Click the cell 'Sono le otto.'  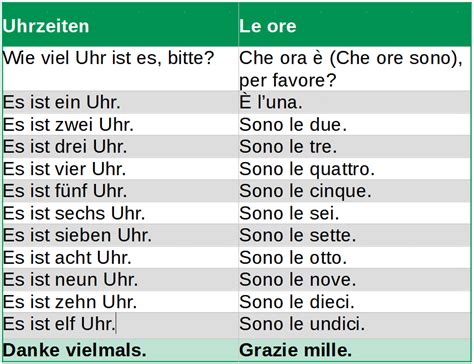[x=355, y=257]
